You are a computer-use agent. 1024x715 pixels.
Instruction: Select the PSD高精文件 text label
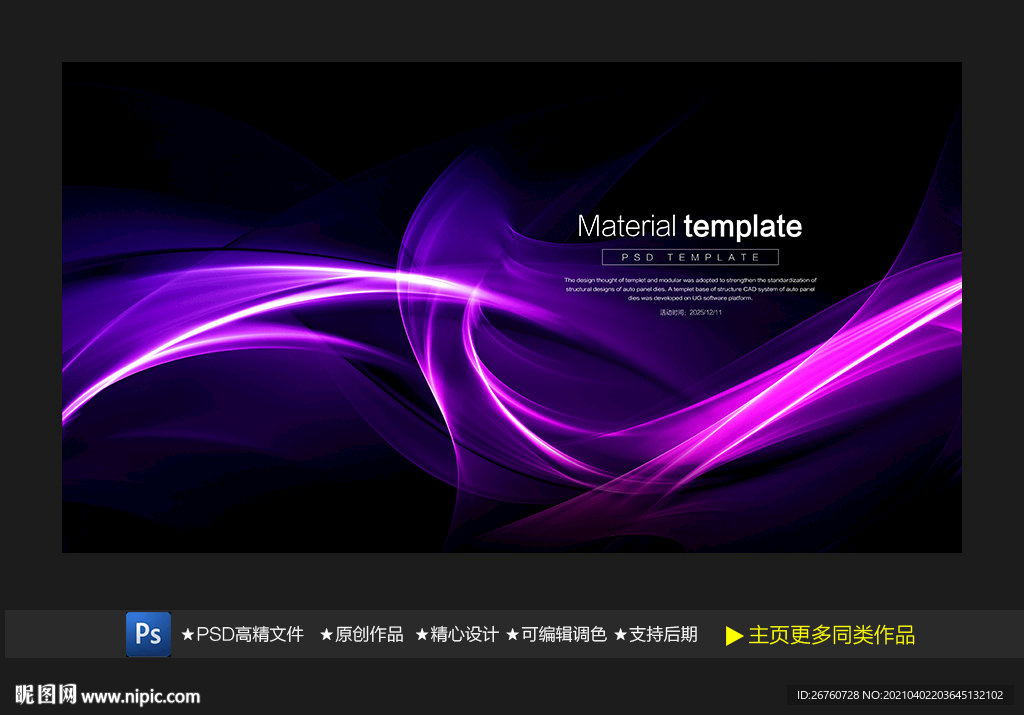pos(249,635)
